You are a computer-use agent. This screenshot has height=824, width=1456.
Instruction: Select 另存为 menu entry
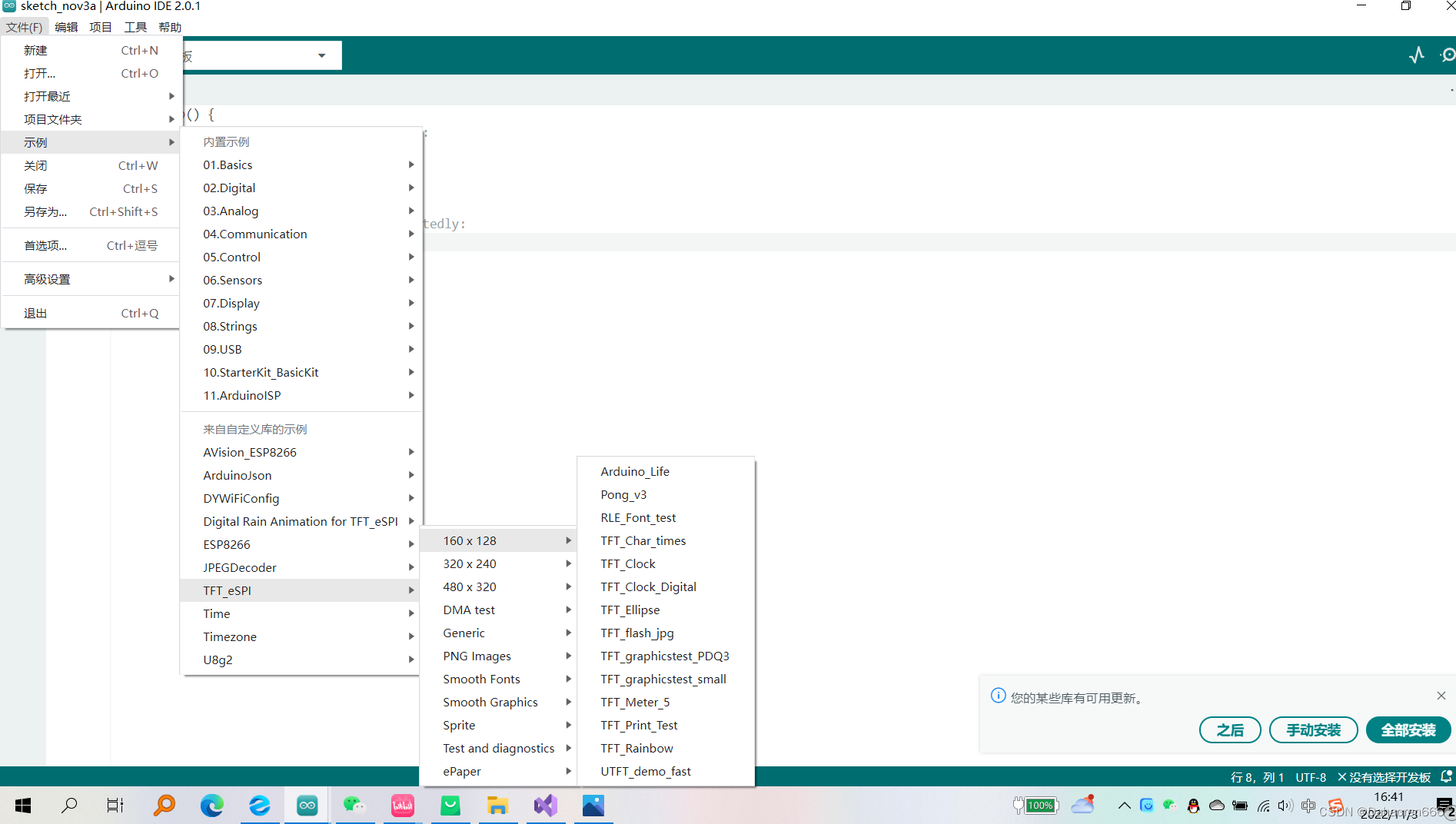click(91, 211)
